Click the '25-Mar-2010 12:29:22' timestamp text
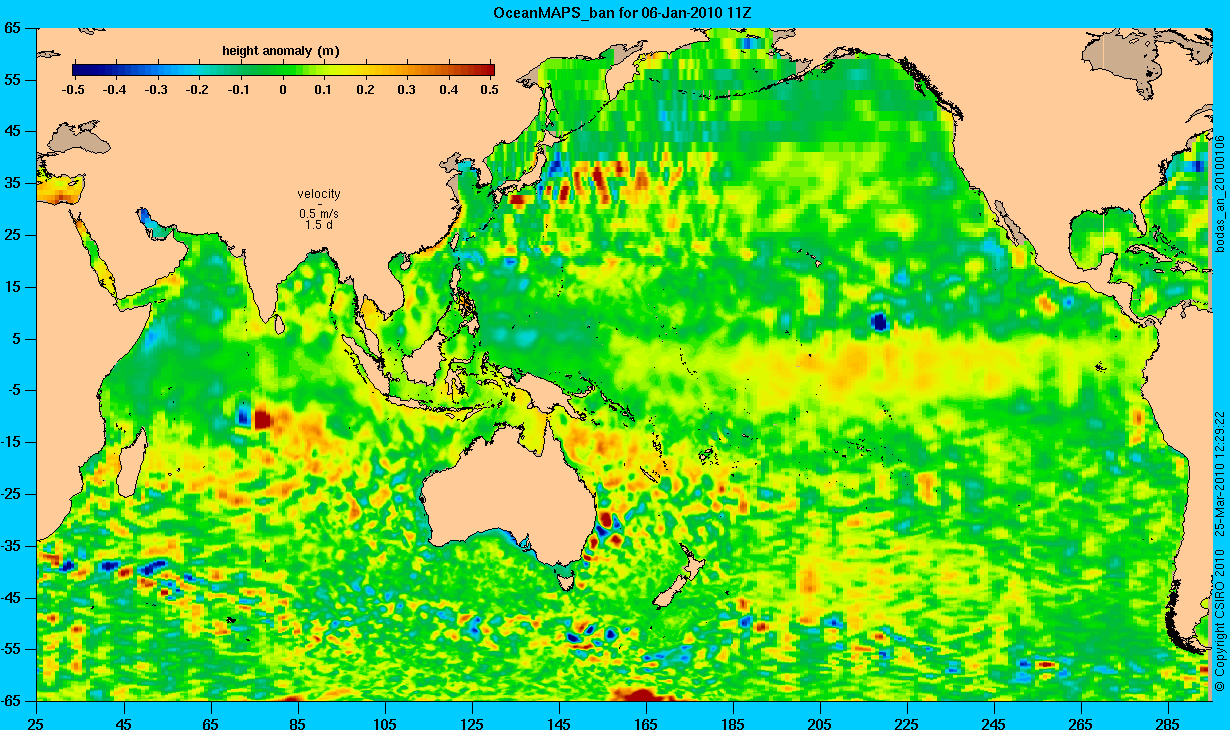1230x730 pixels. pos(1220,472)
